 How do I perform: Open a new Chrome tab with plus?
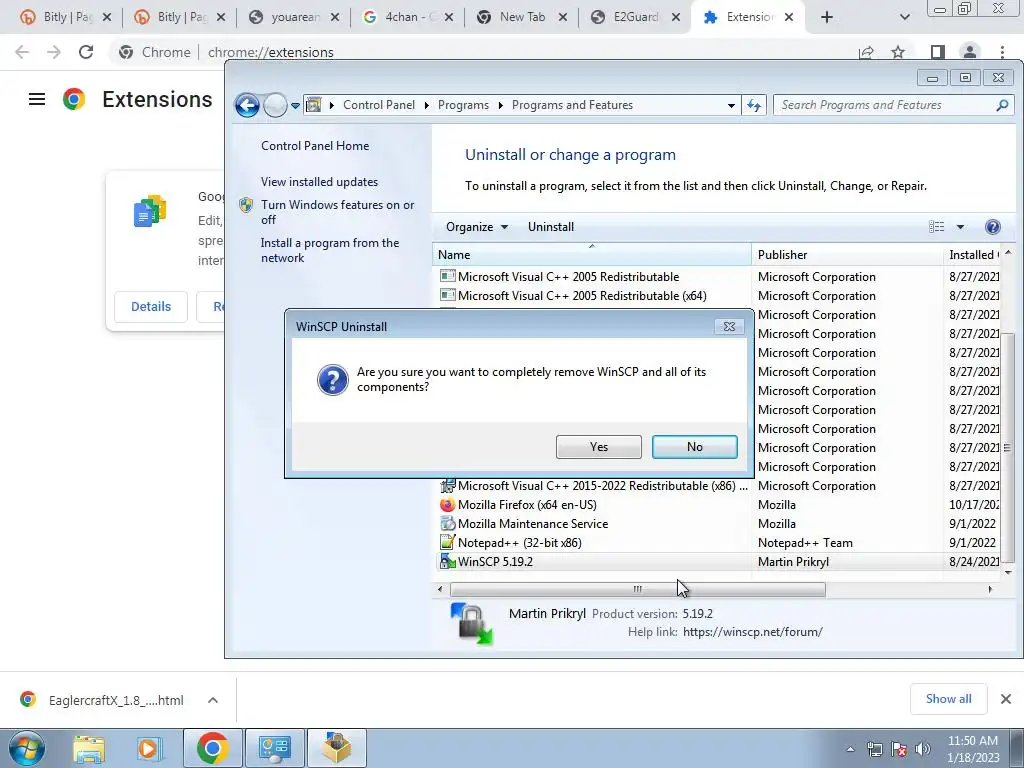(x=827, y=17)
